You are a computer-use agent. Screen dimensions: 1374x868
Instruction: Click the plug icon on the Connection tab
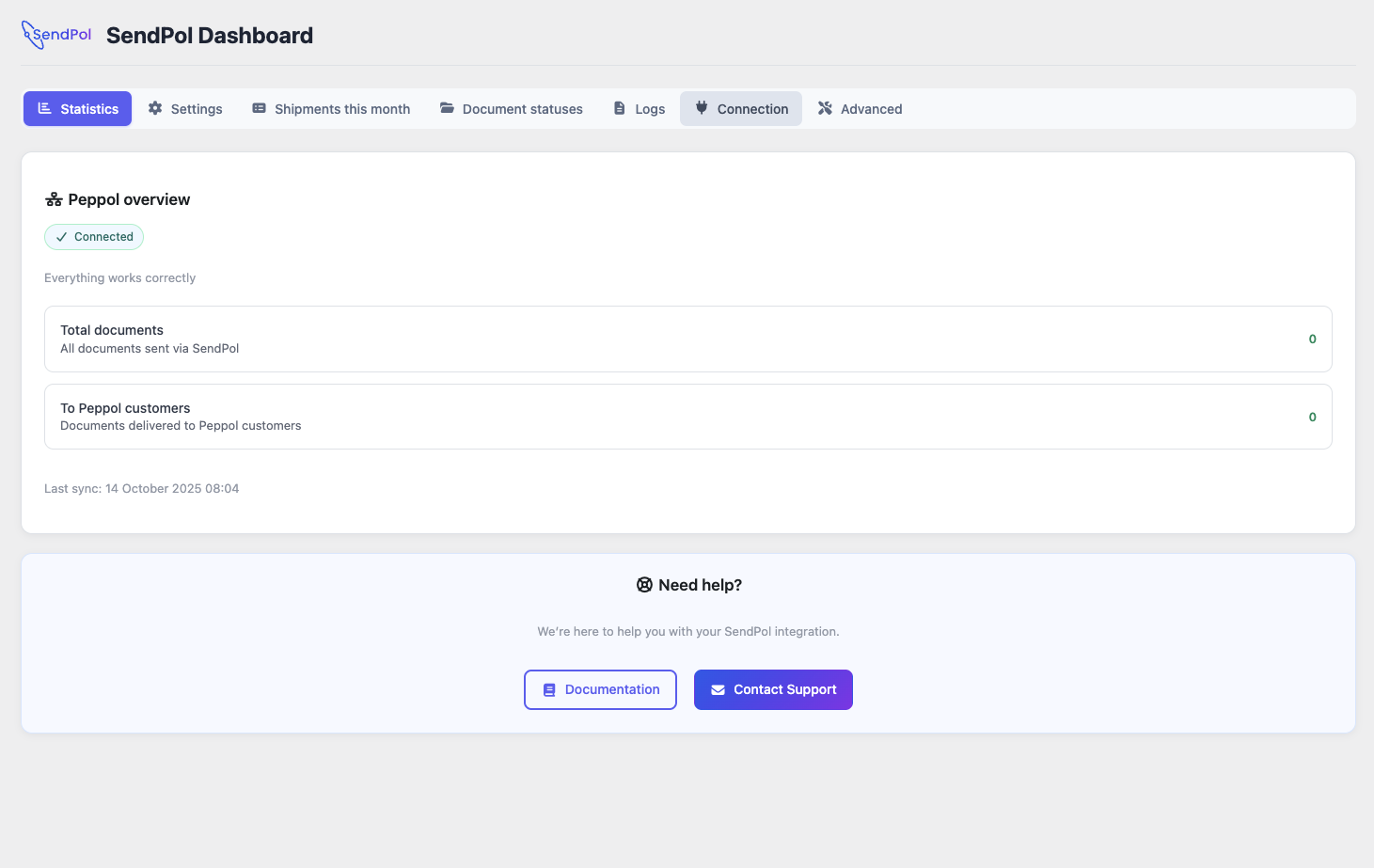click(701, 108)
